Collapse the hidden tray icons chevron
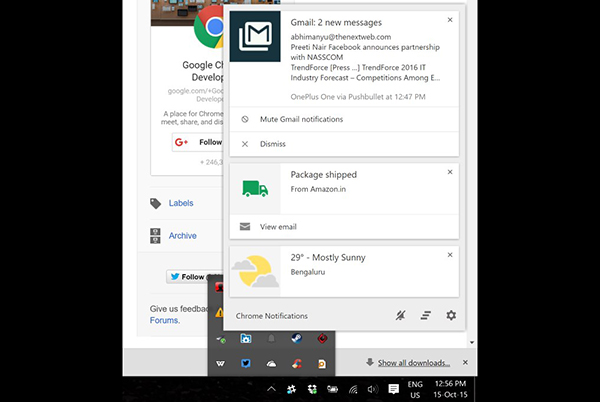 [x=271, y=389]
